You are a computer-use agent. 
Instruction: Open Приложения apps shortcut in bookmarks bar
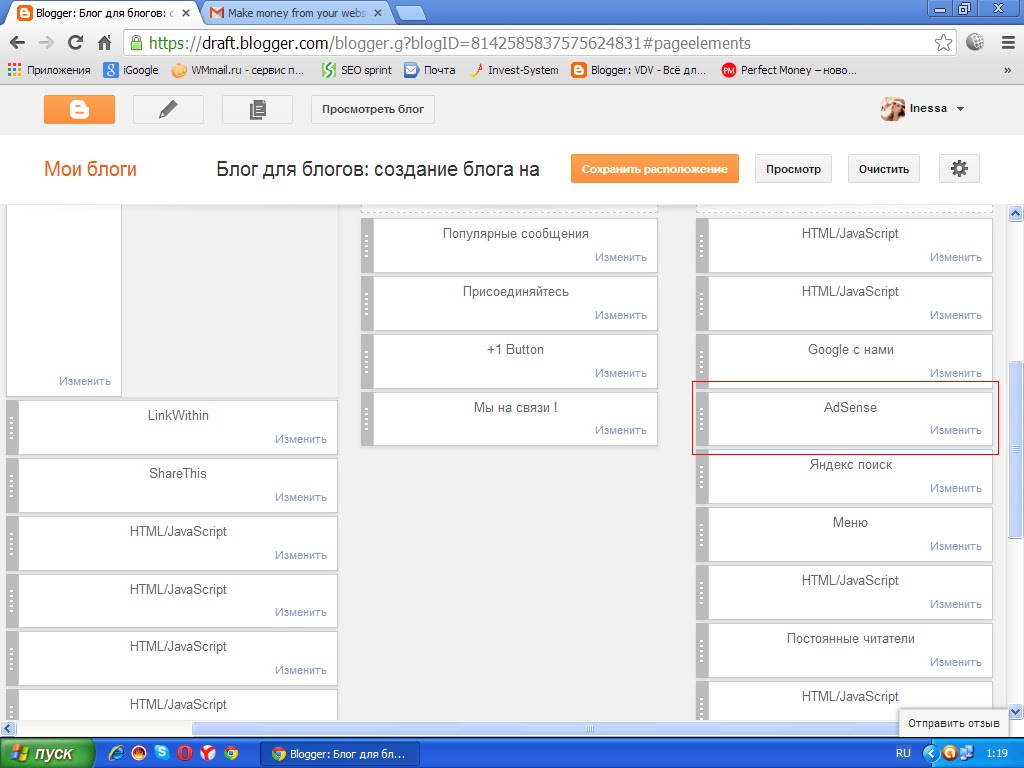(x=49, y=70)
